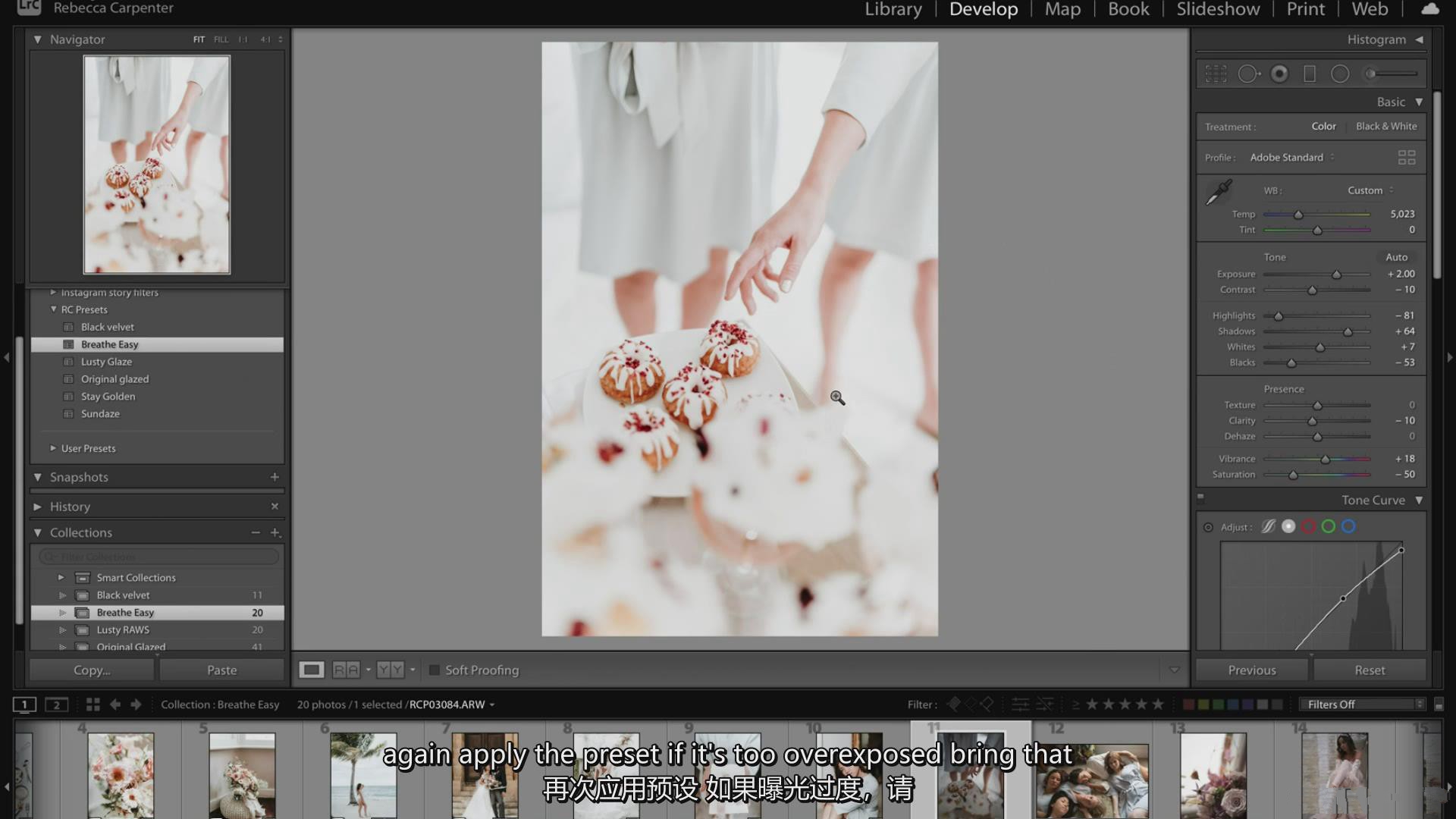Open the toolbar content dropdown arrow
The width and height of the screenshot is (1456, 819).
click(1174, 670)
